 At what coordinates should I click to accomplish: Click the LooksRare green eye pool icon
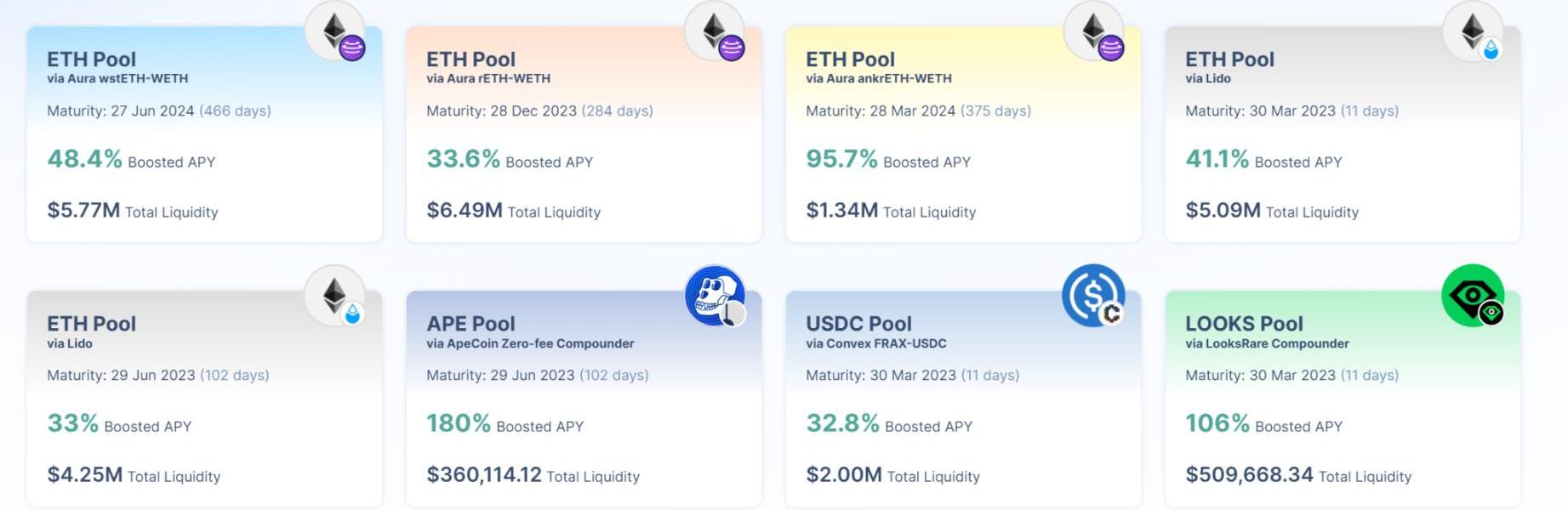coord(1474,296)
